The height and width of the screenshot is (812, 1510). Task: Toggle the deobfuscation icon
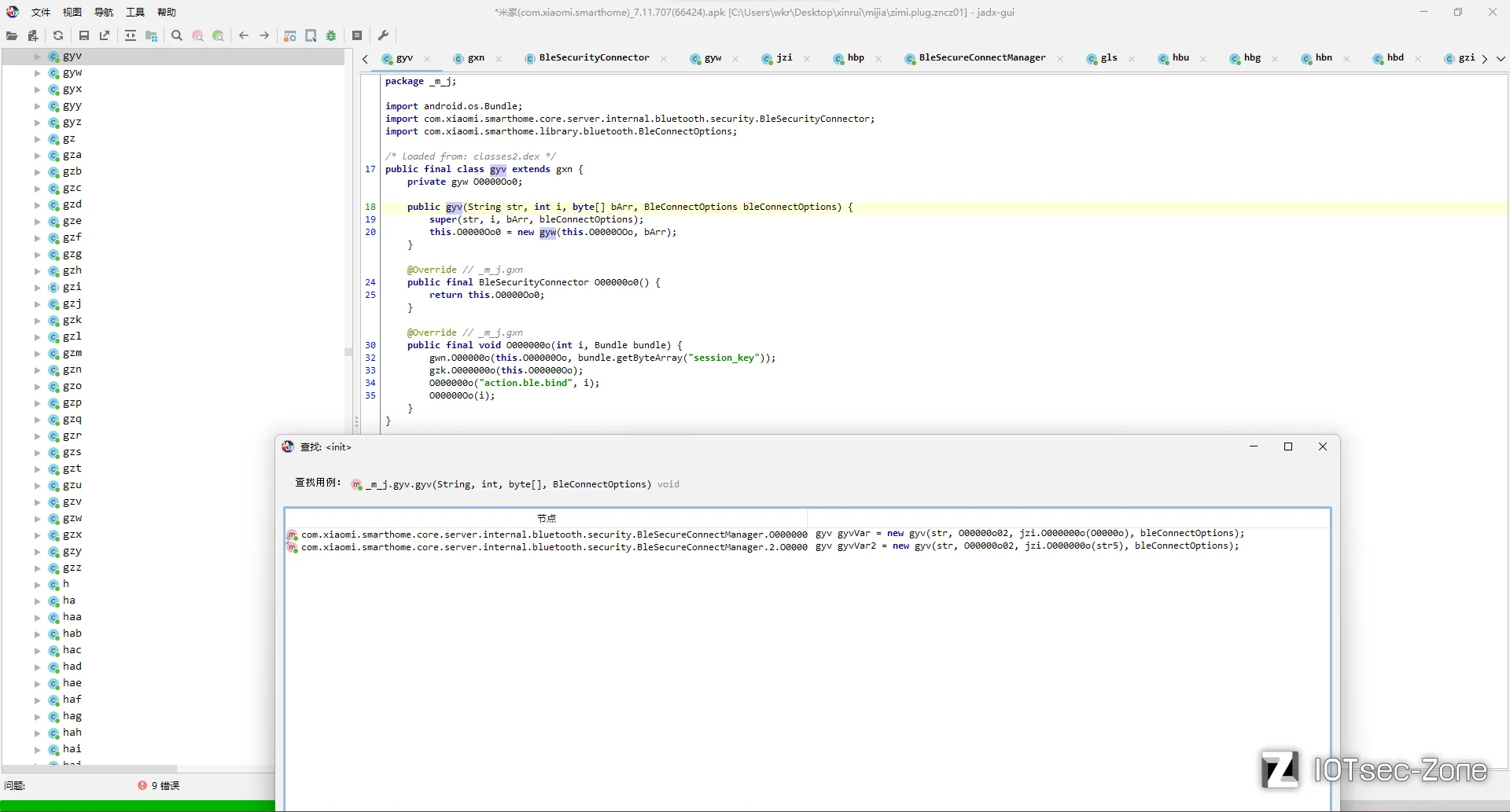pos(290,35)
